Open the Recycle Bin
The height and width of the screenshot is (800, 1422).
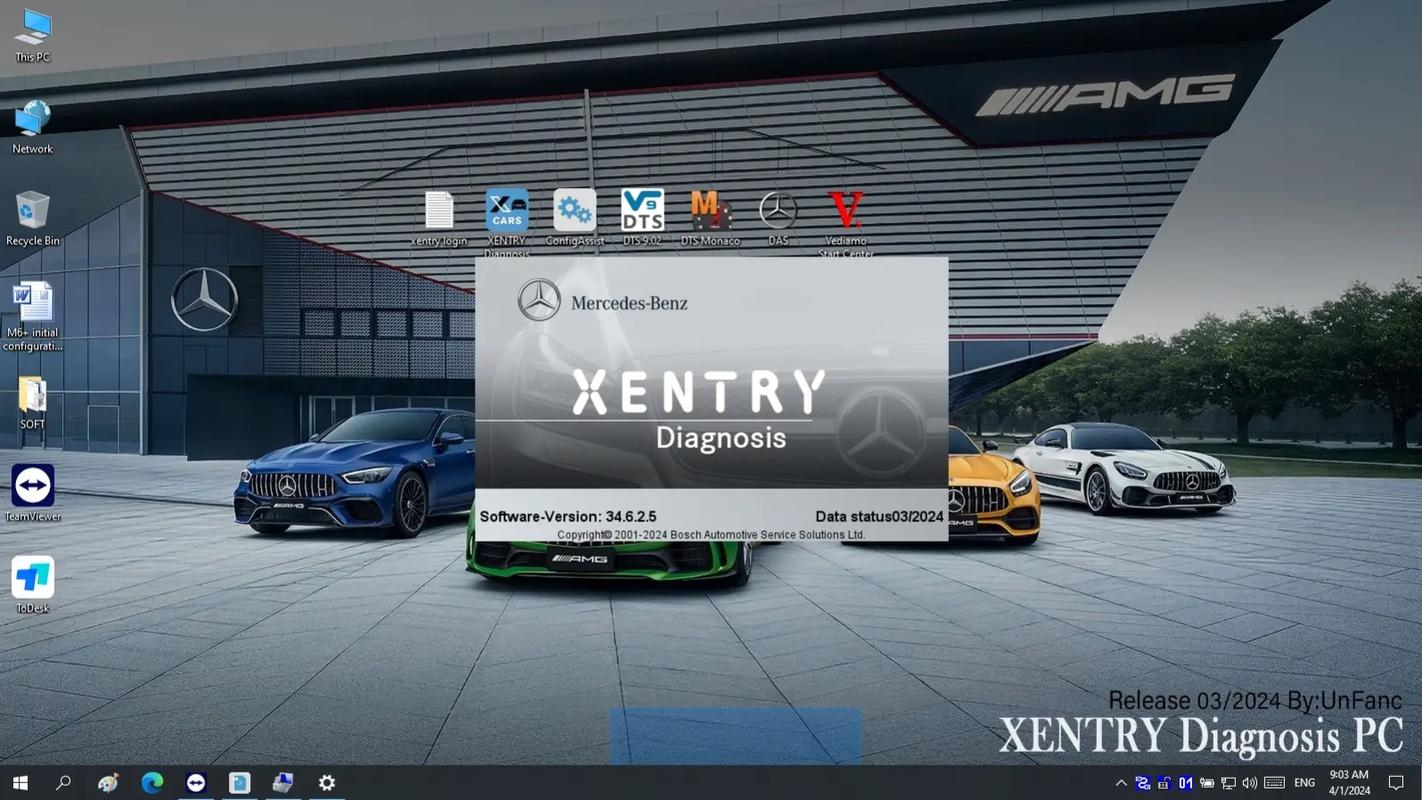tap(32, 219)
